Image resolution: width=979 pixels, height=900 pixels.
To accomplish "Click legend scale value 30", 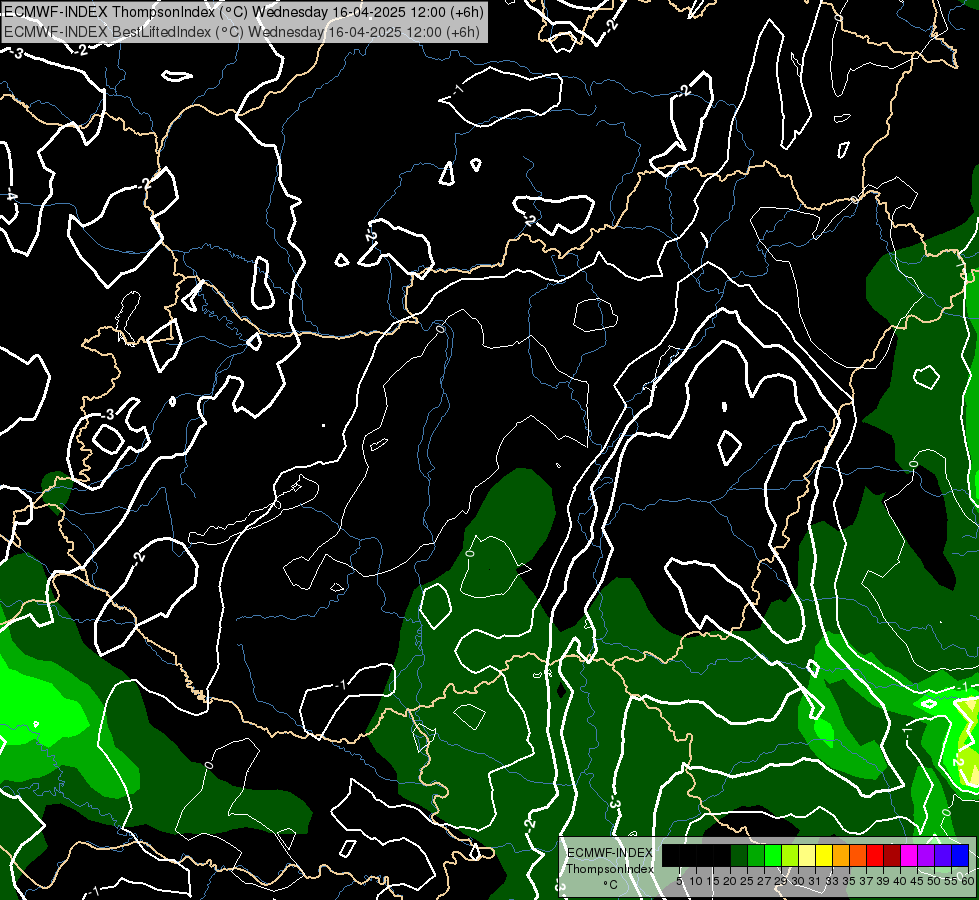I will pos(799,881).
